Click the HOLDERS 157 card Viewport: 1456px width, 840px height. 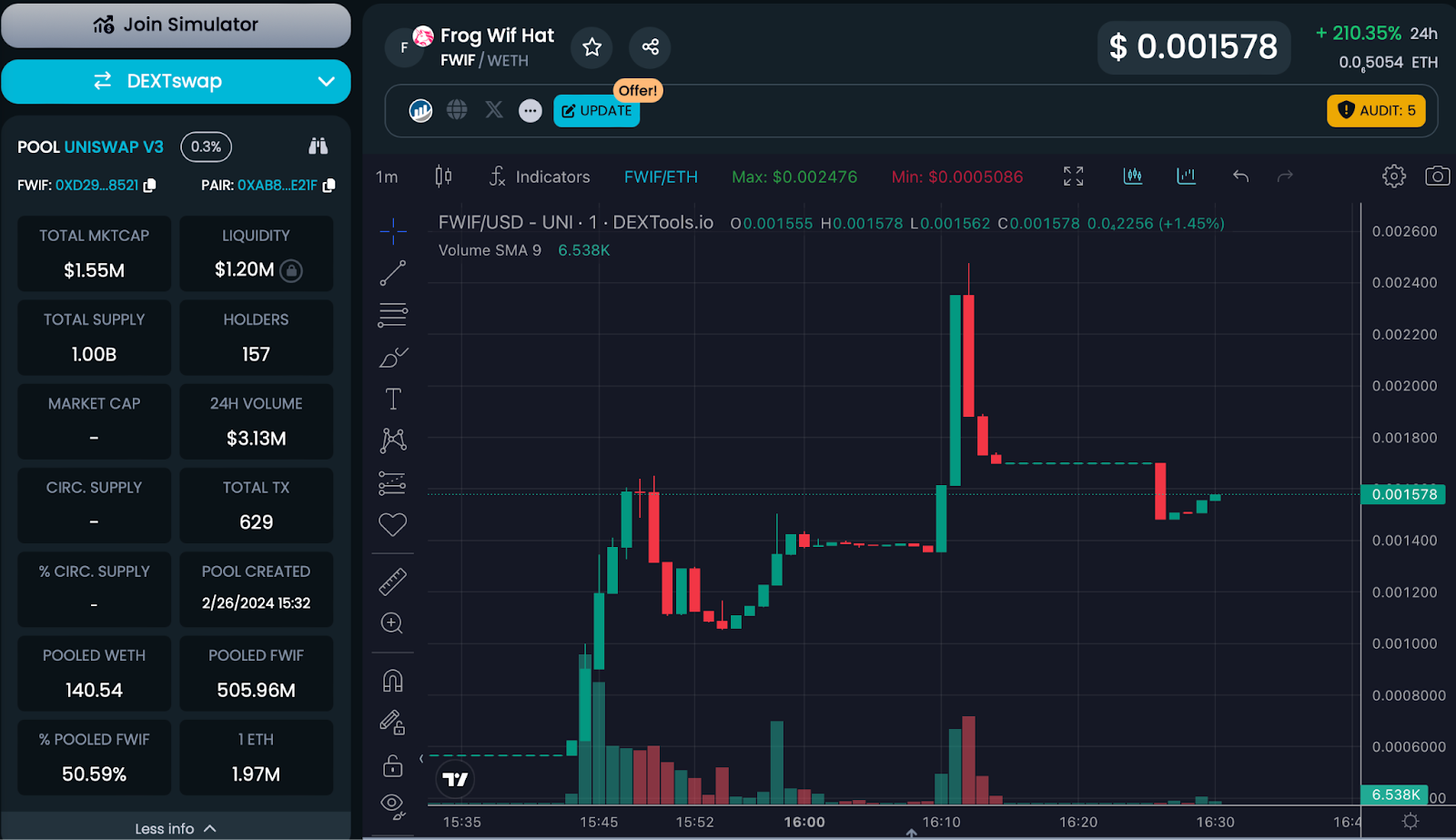pos(257,338)
